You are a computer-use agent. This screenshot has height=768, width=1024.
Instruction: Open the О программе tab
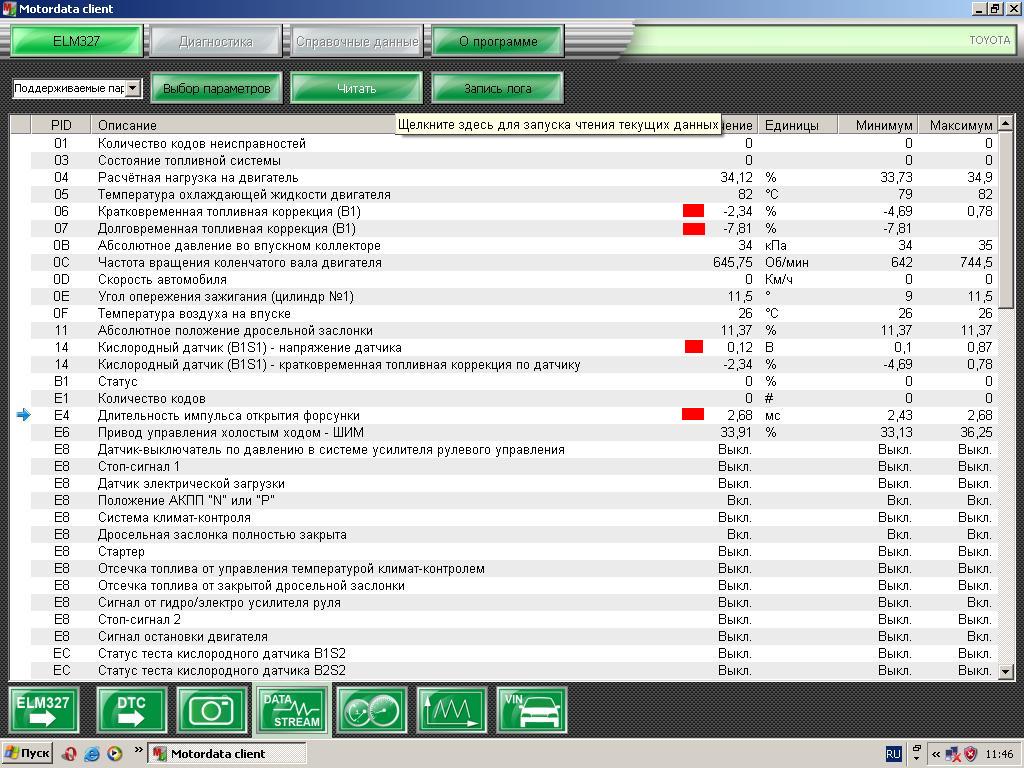point(498,41)
